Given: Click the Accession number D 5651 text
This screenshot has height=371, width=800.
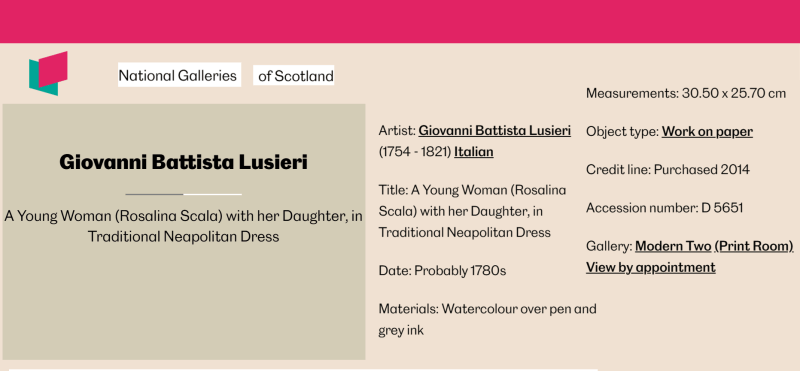Looking at the screenshot, I should click(664, 208).
